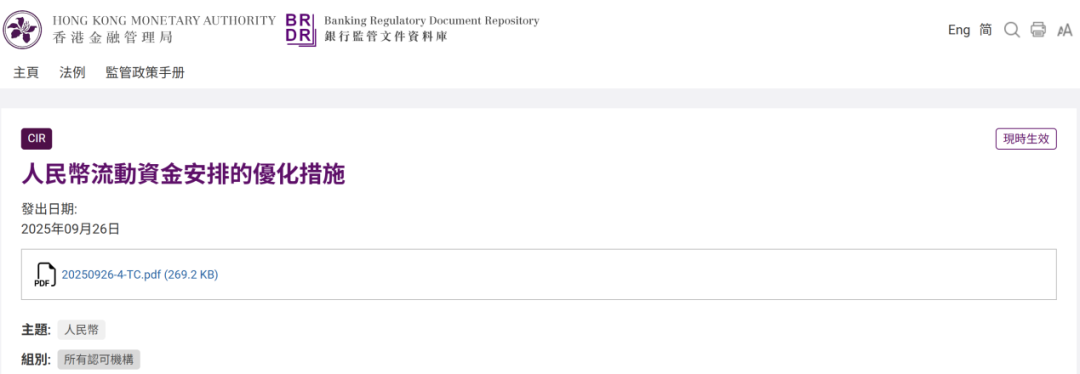Download 20250926-4-TC.pdf

tap(140, 274)
